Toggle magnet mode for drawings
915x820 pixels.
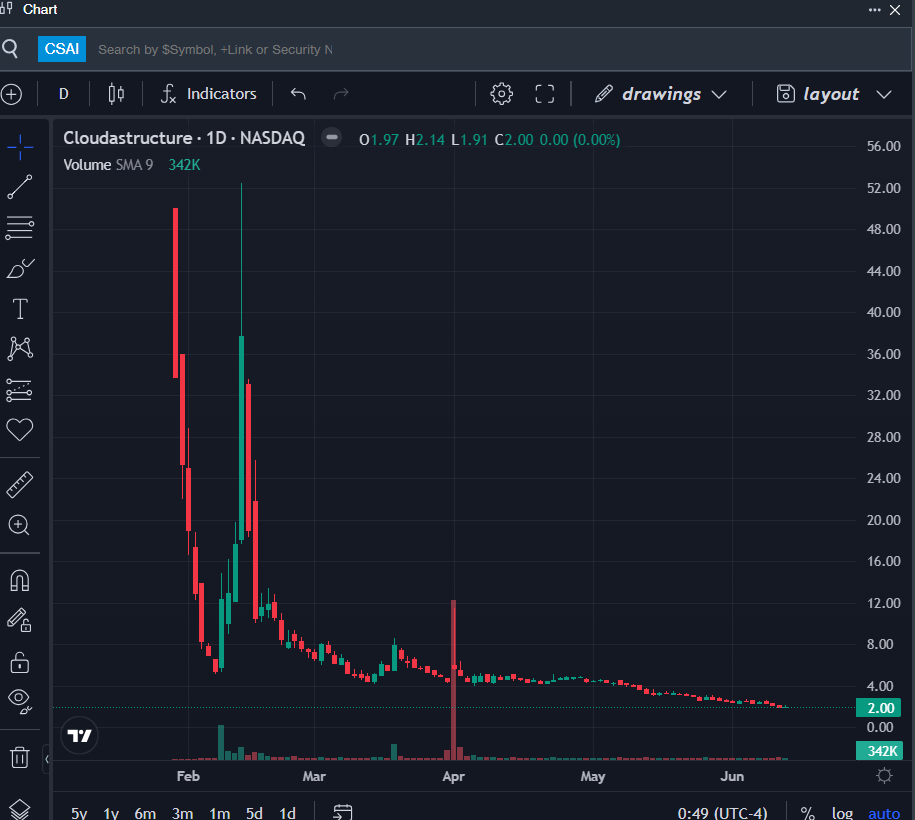click(20, 581)
